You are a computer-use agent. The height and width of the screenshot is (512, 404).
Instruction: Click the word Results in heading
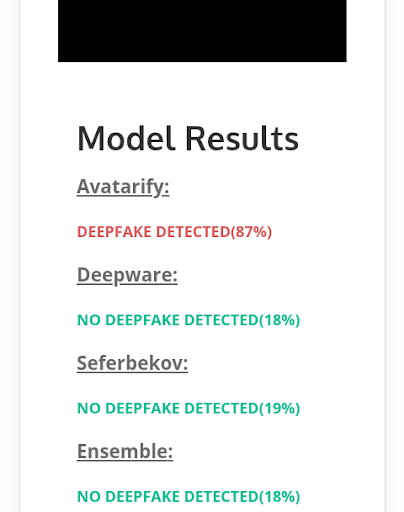[x=242, y=139]
